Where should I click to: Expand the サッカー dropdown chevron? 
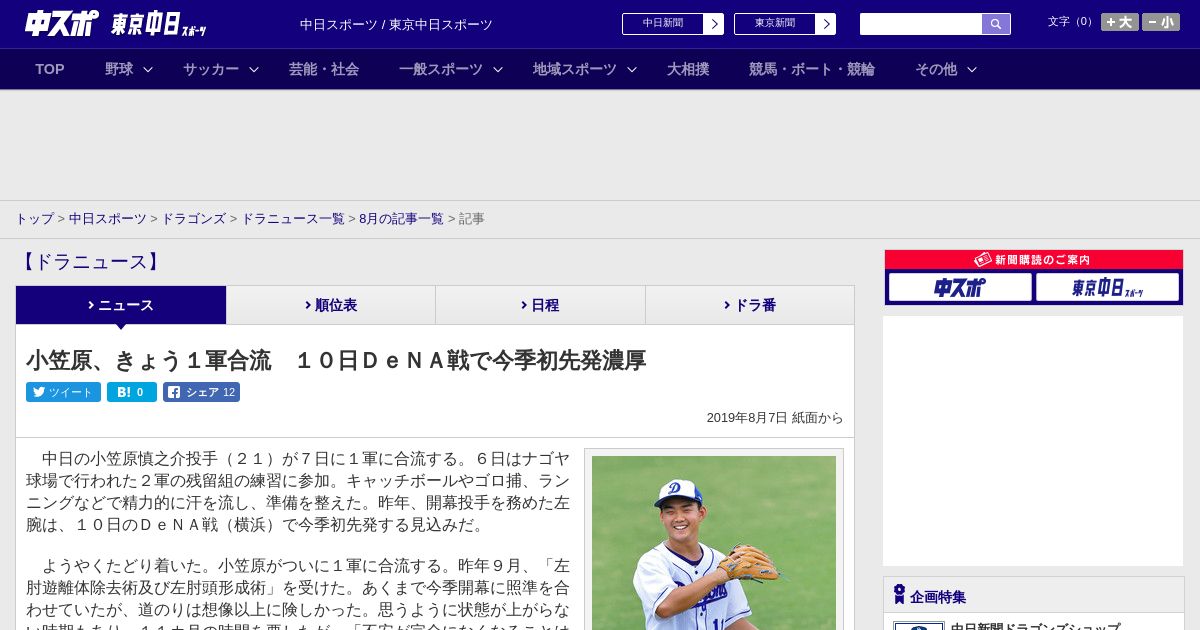click(x=254, y=69)
